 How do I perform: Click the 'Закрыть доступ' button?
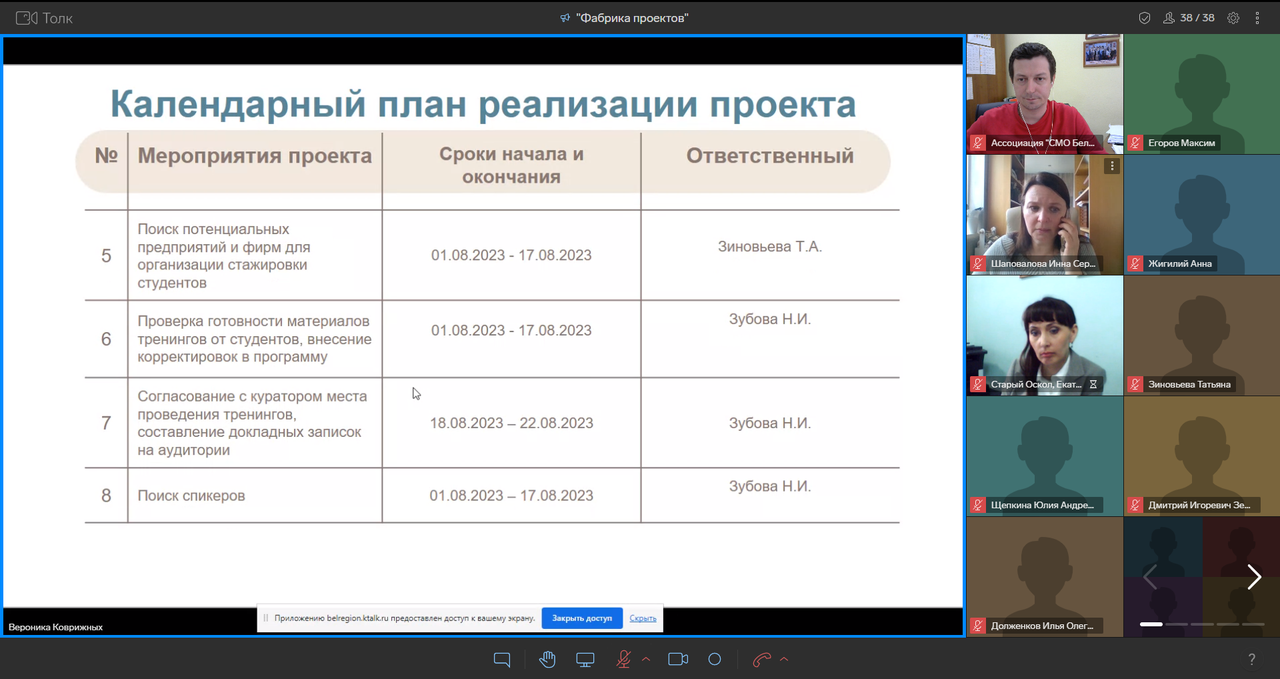pos(582,618)
